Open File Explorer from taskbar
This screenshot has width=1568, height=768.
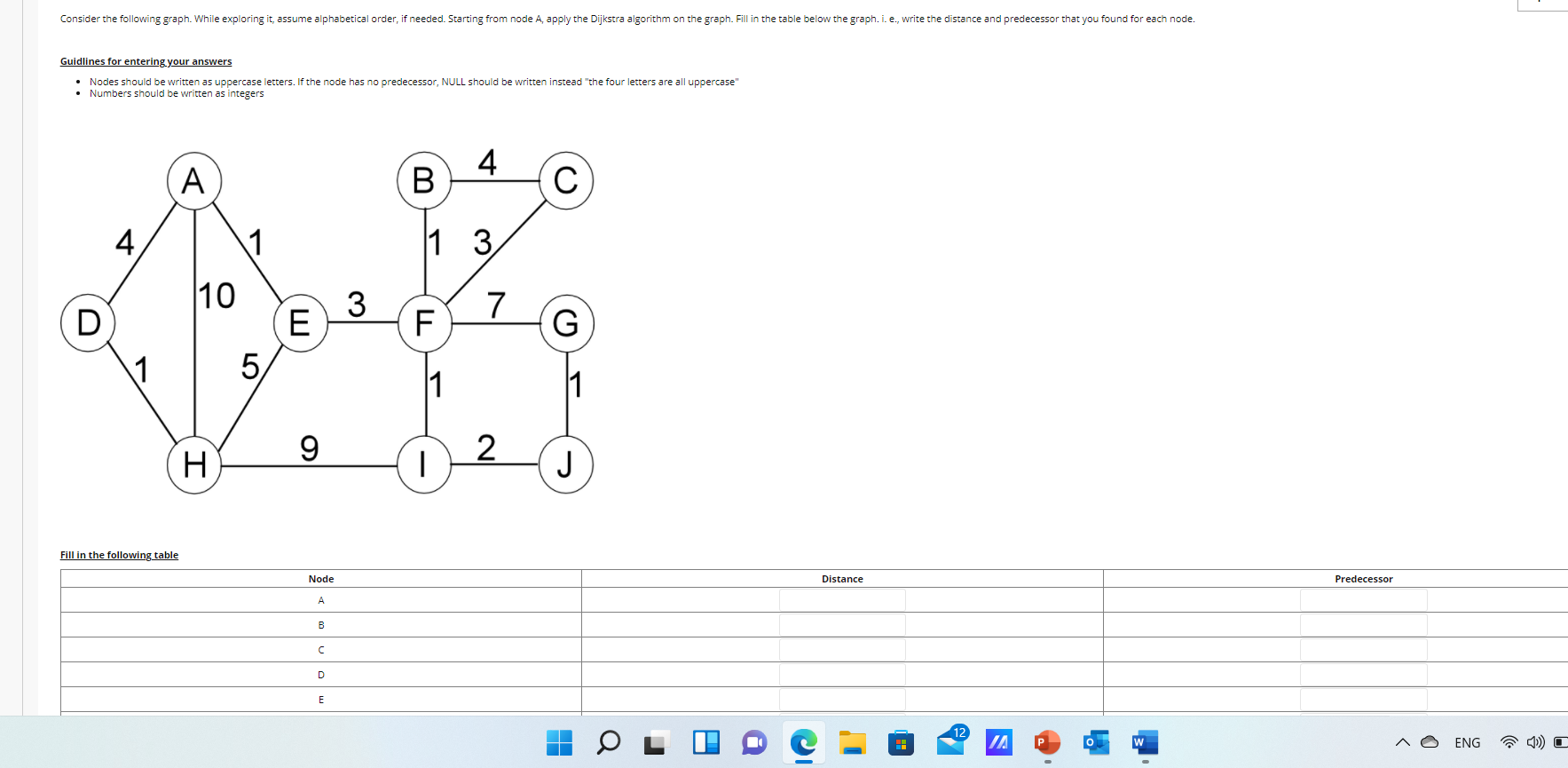852,742
